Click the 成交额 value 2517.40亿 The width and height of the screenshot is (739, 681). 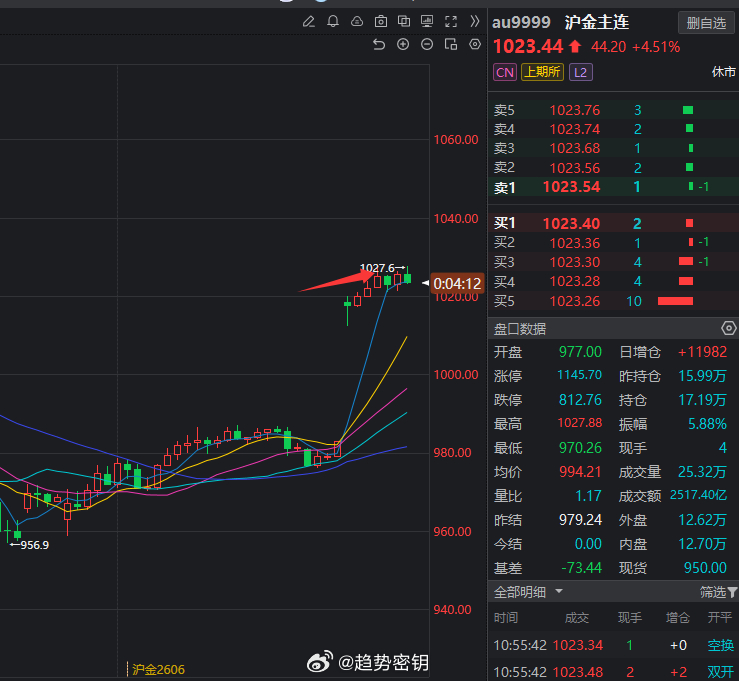point(698,495)
